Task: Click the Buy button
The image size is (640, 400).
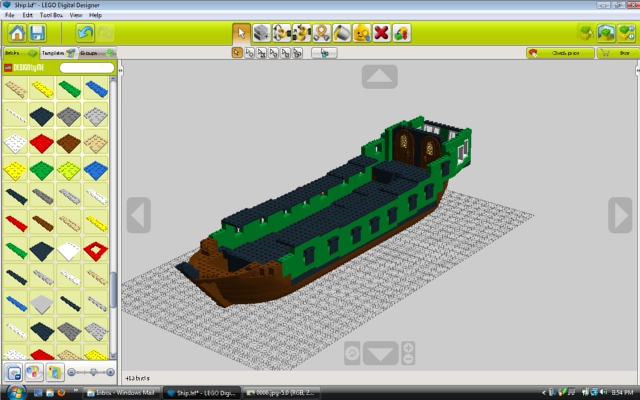Action: (618, 53)
